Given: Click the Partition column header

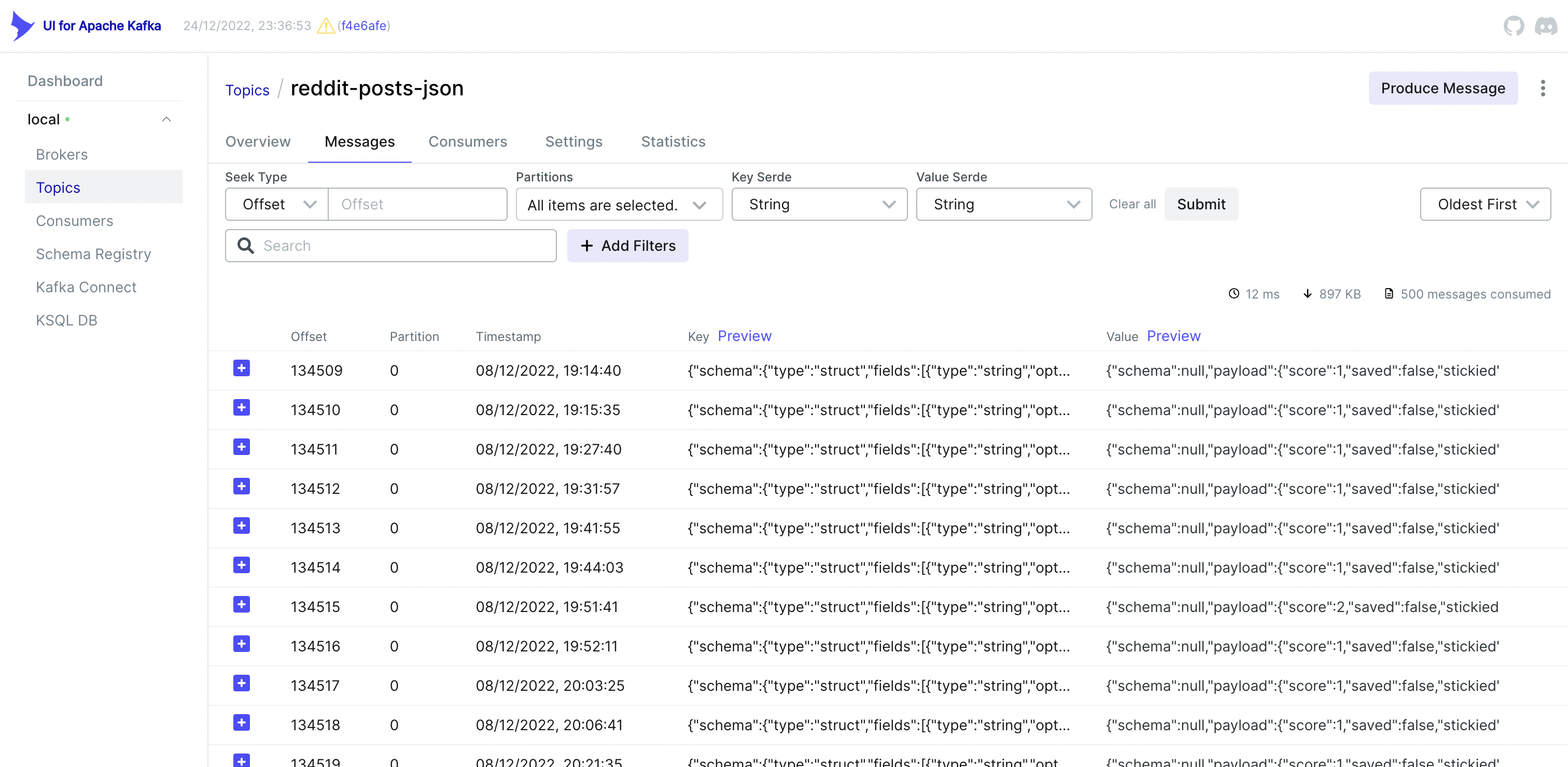Looking at the screenshot, I should click(414, 336).
